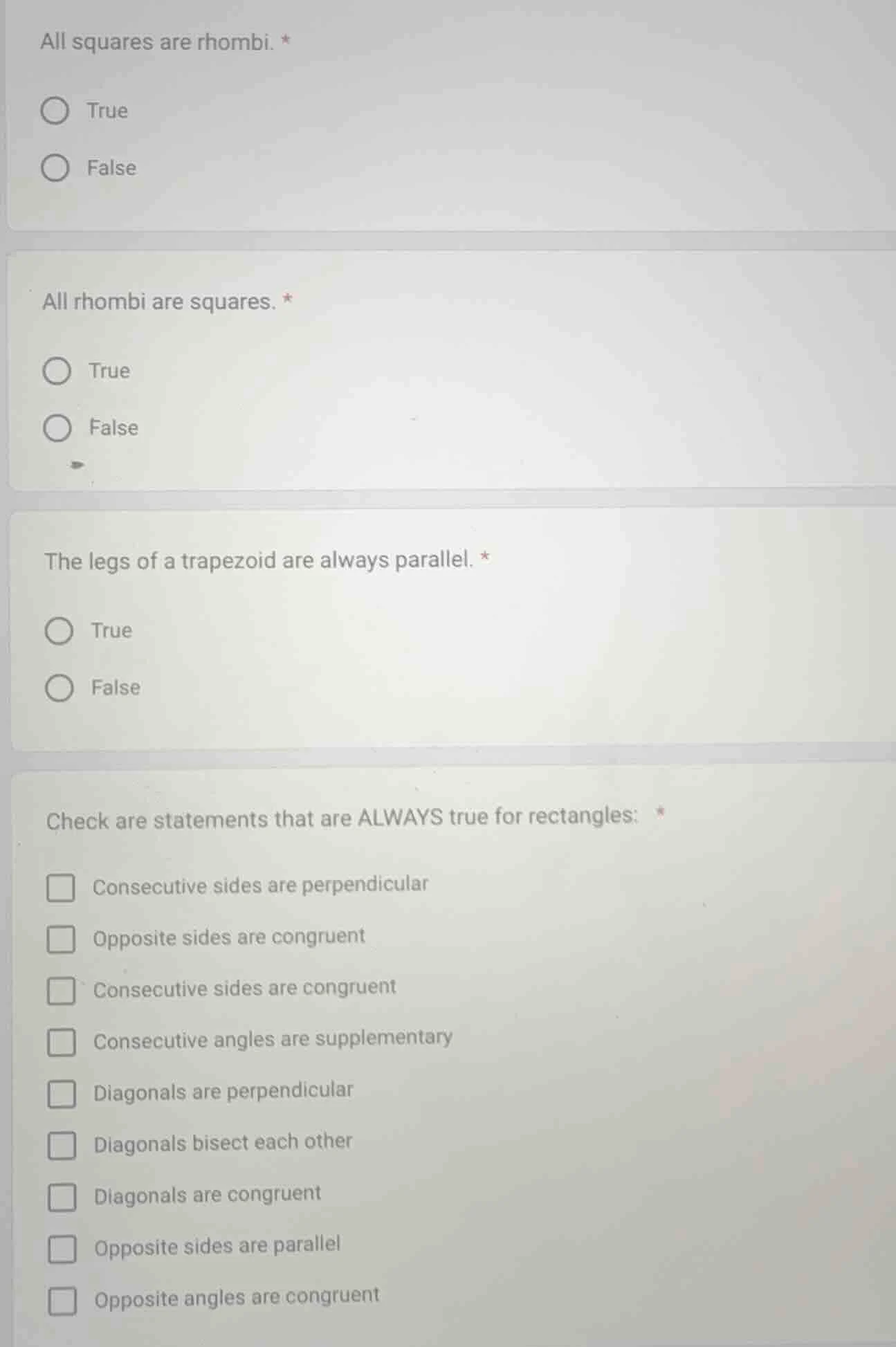Click the 'All squares are rhombi.' question text
Screen dimensions: 896x1347
pyautogui.click(x=157, y=42)
